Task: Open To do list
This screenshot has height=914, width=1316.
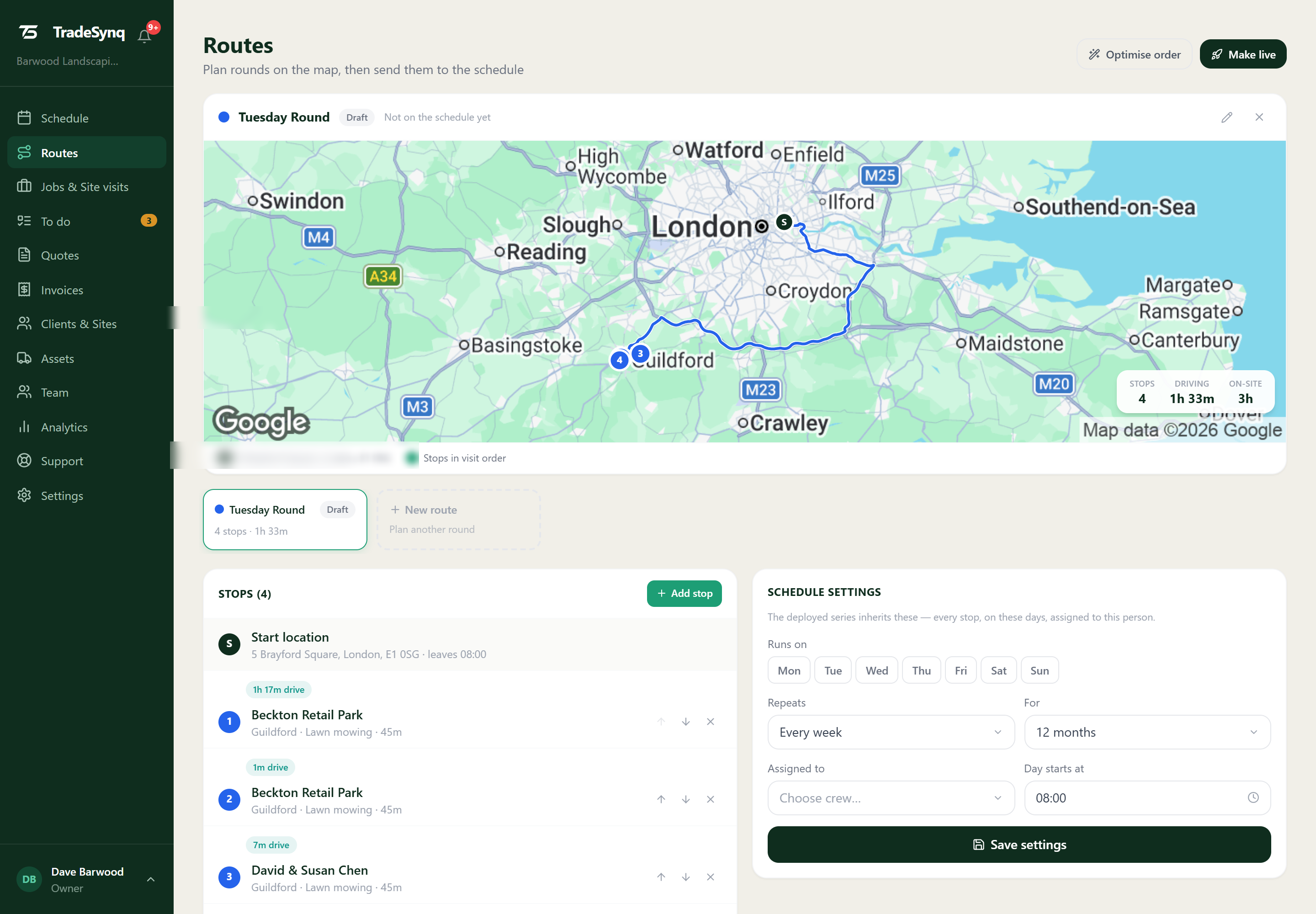Action: point(86,221)
